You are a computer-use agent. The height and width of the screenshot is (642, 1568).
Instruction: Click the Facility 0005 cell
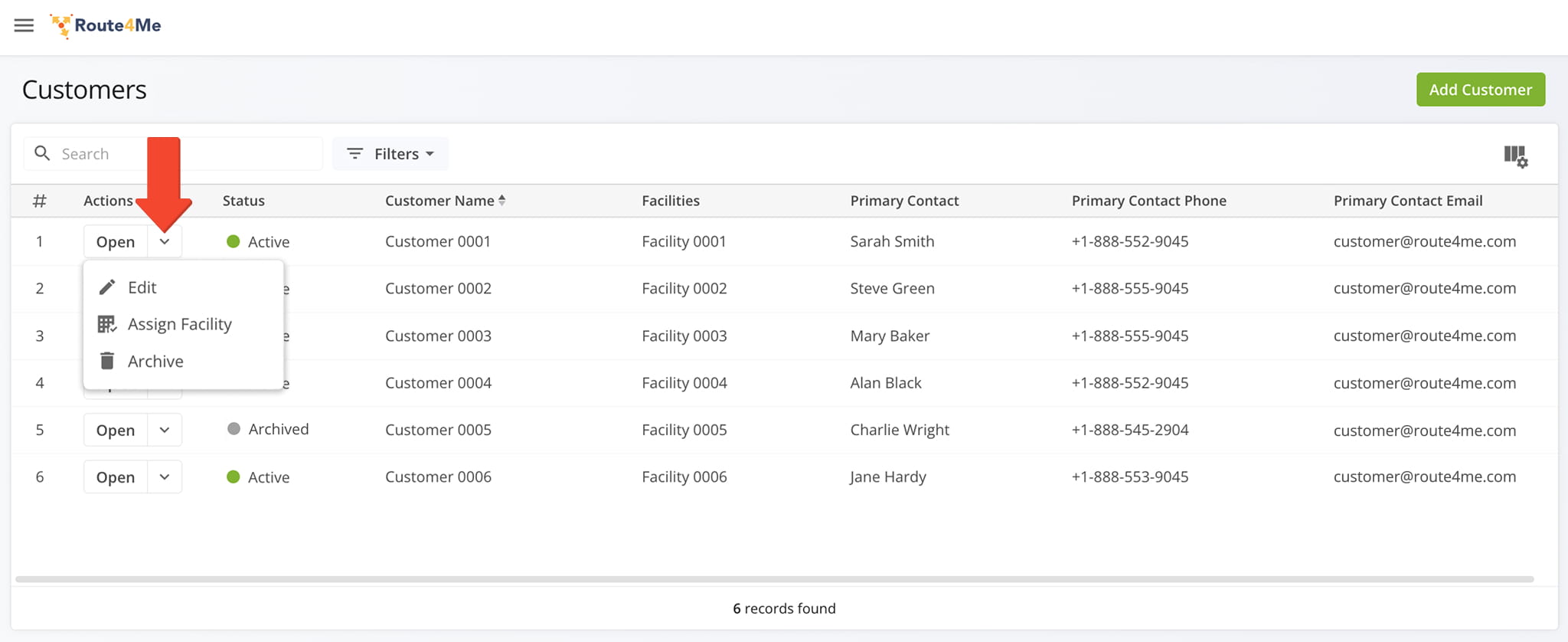[684, 430]
